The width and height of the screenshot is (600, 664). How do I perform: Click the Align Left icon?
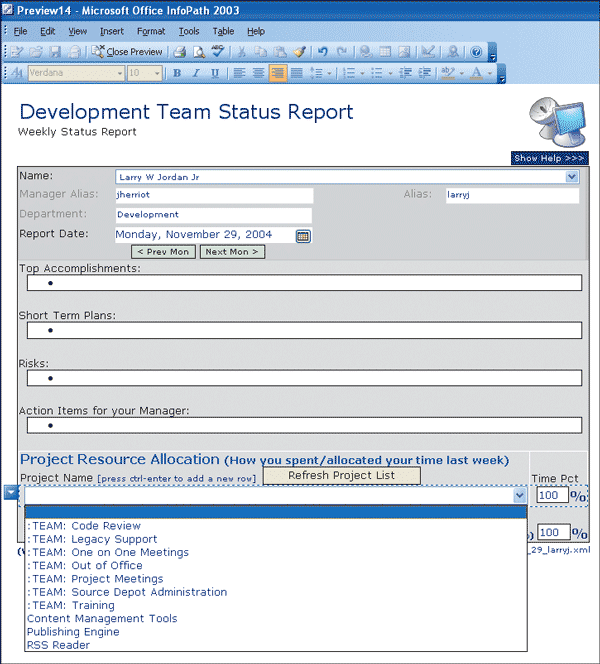[x=239, y=73]
